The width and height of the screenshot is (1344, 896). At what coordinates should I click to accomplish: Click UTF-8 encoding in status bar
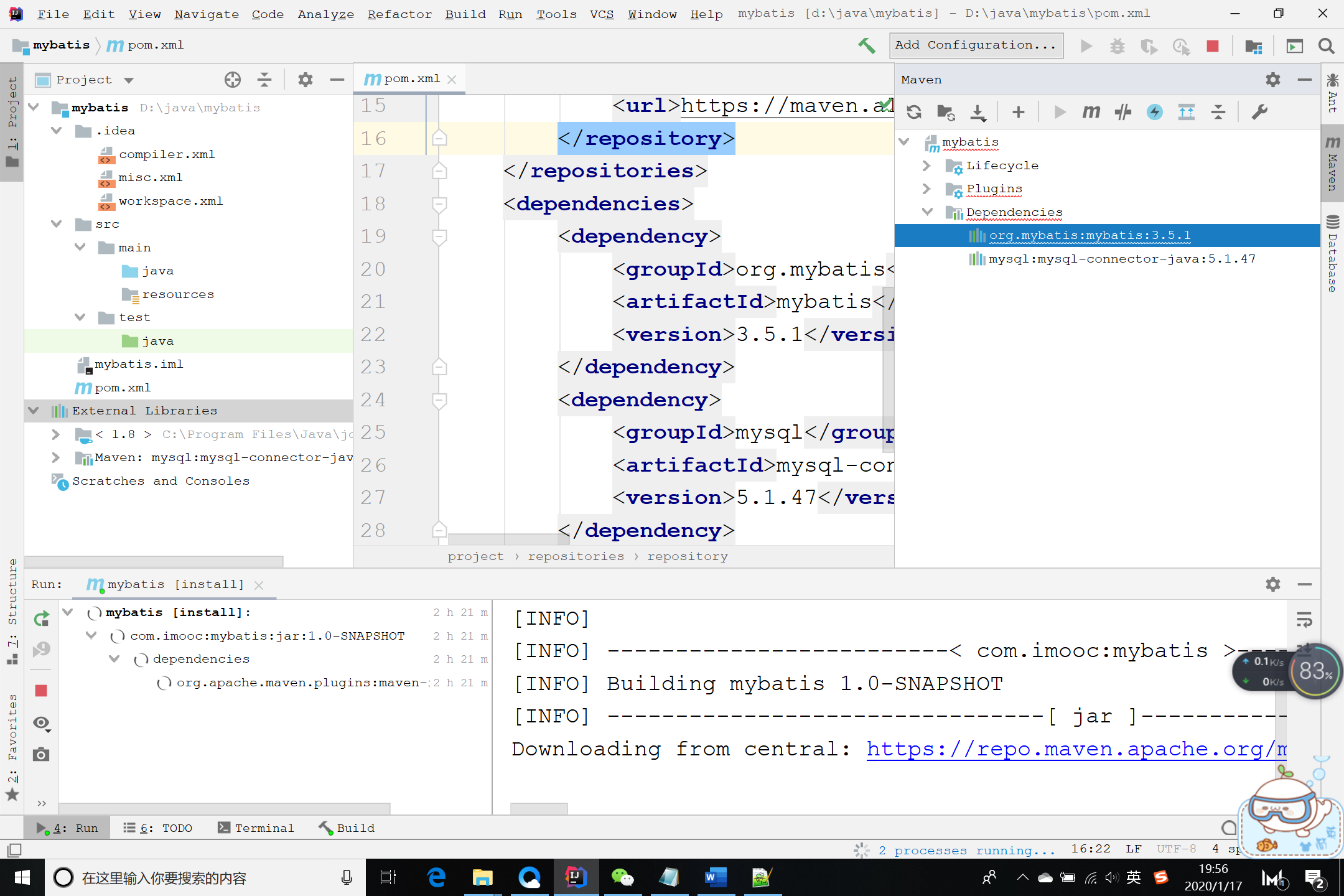pyautogui.click(x=1176, y=849)
